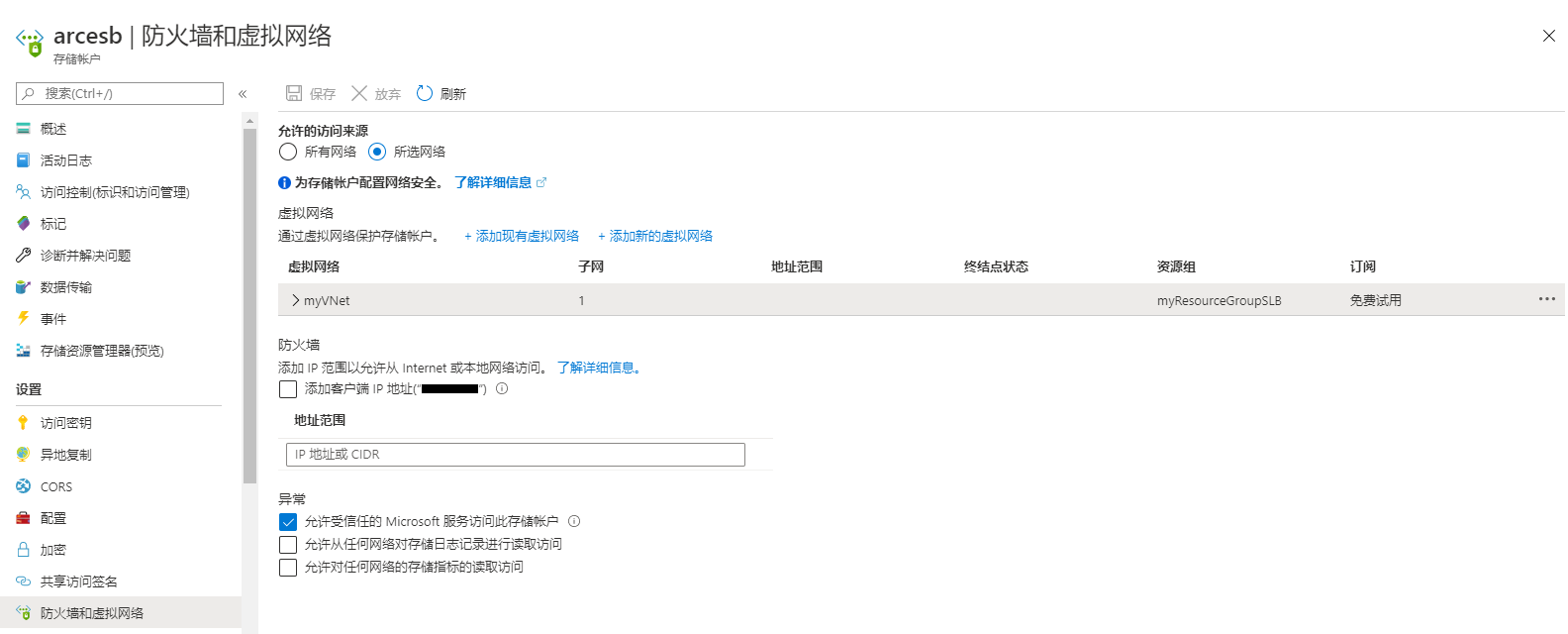Click the 刷新 refresh circular arrow icon
The width and height of the screenshot is (1568, 634).
coord(425,93)
